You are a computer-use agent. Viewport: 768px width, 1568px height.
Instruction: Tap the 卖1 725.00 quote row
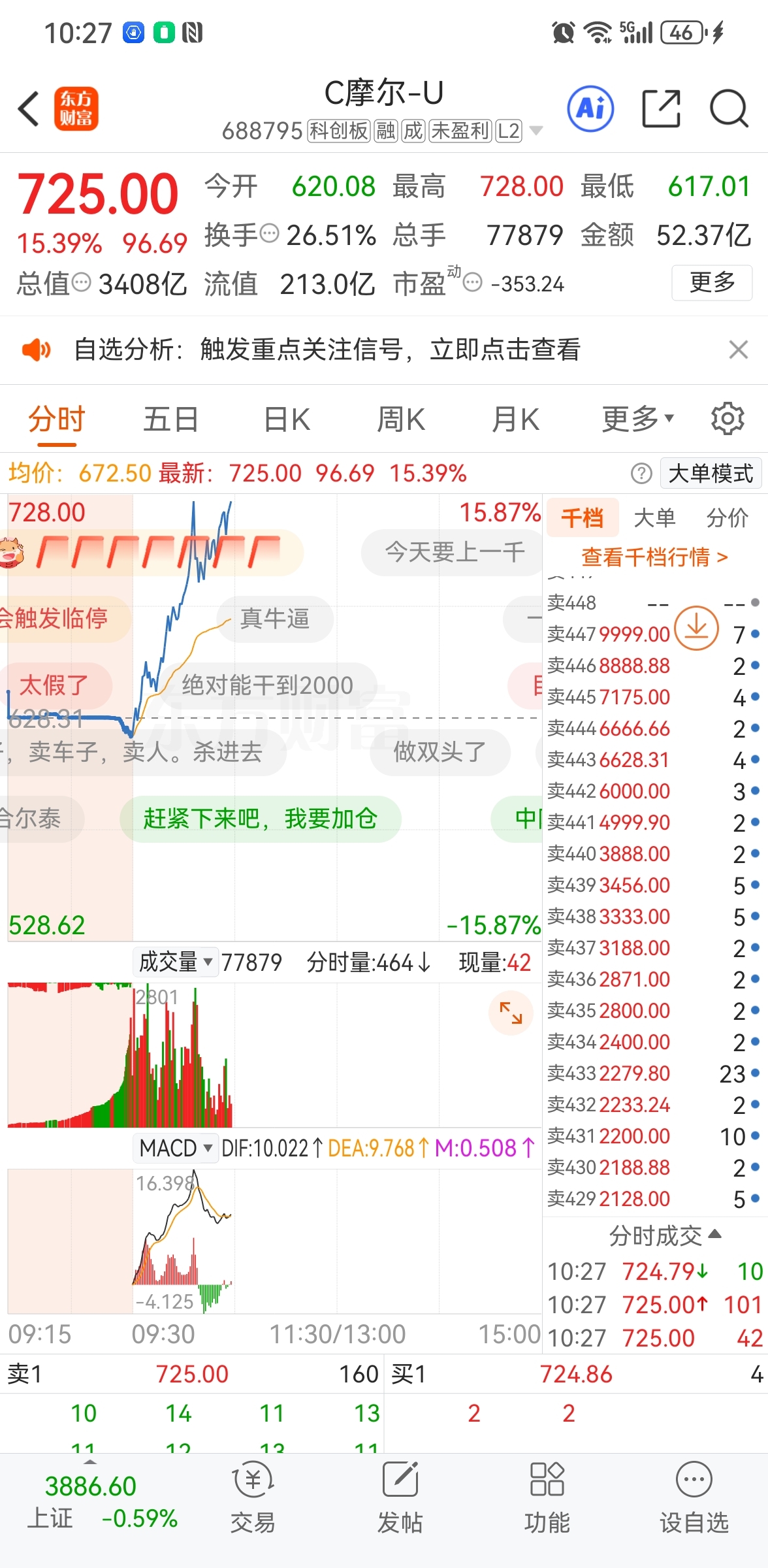(x=192, y=1374)
